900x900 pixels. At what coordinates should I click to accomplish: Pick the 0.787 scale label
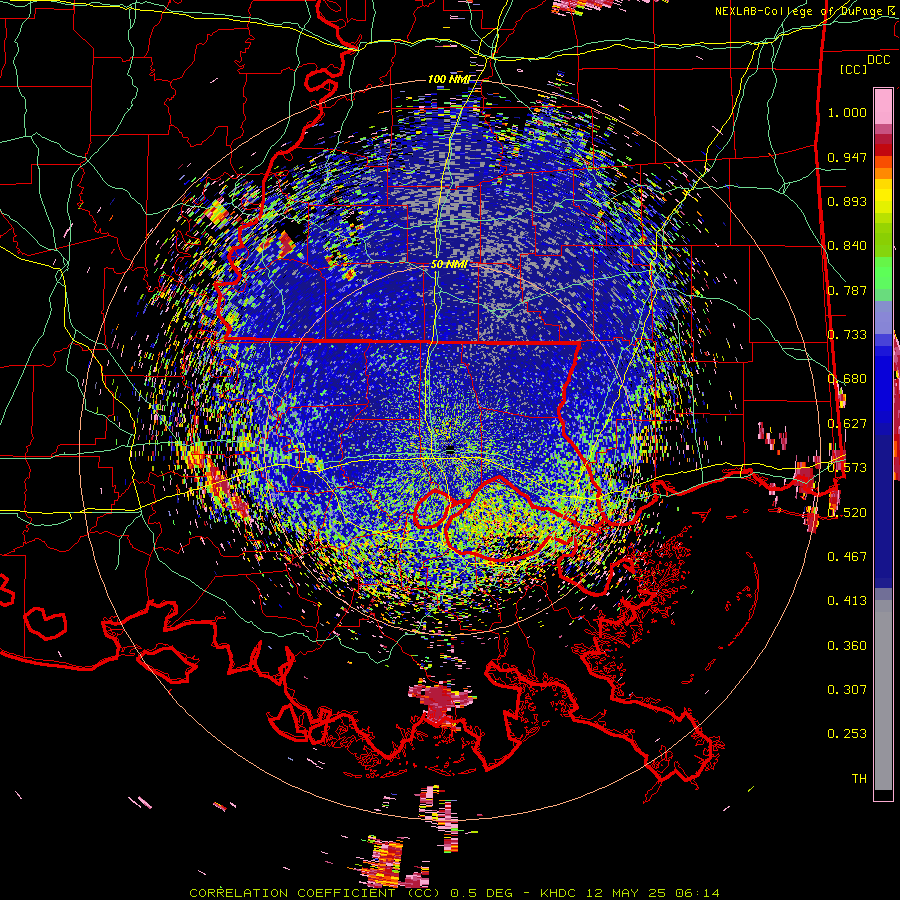point(847,290)
